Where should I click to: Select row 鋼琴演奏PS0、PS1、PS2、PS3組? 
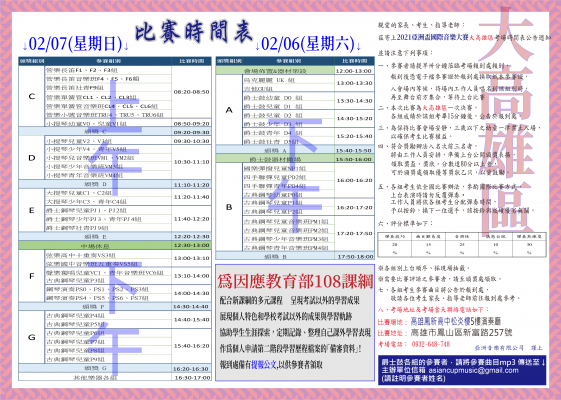[x=108, y=289]
